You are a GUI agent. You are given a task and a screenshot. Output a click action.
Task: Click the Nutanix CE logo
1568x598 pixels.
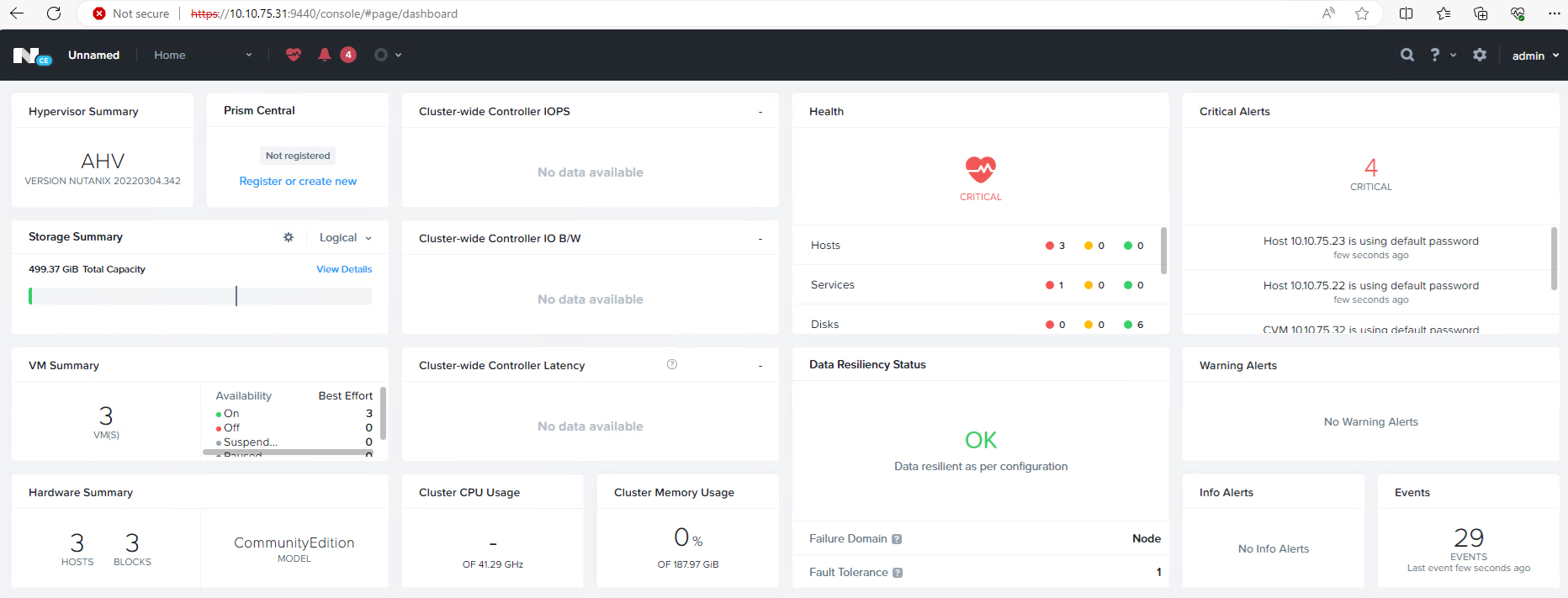(x=33, y=56)
